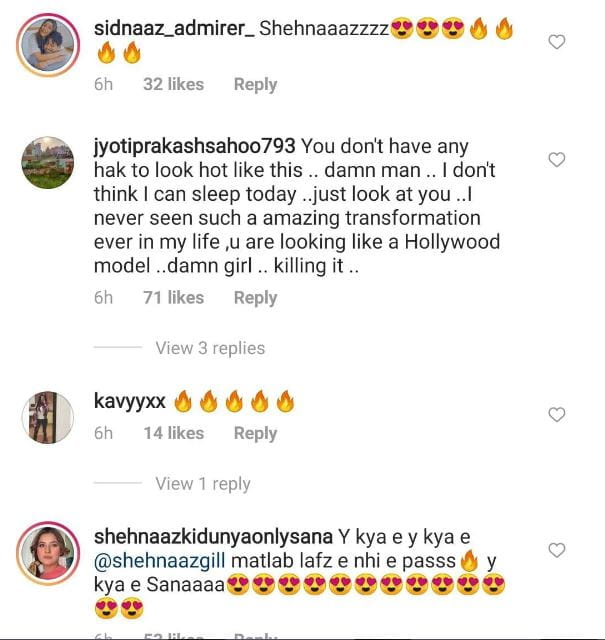Image resolution: width=605 pixels, height=640 pixels.
Task: Open shehnaazkidunyaonlysana profile picture
Action: tap(48, 553)
